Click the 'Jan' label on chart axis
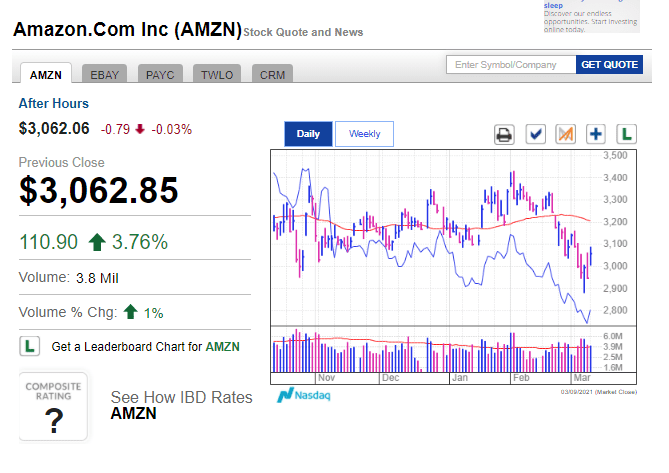 [460, 378]
